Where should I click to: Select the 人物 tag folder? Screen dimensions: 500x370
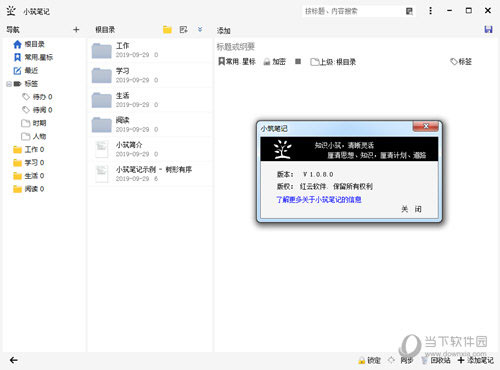pyautogui.click(x=34, y=136)
